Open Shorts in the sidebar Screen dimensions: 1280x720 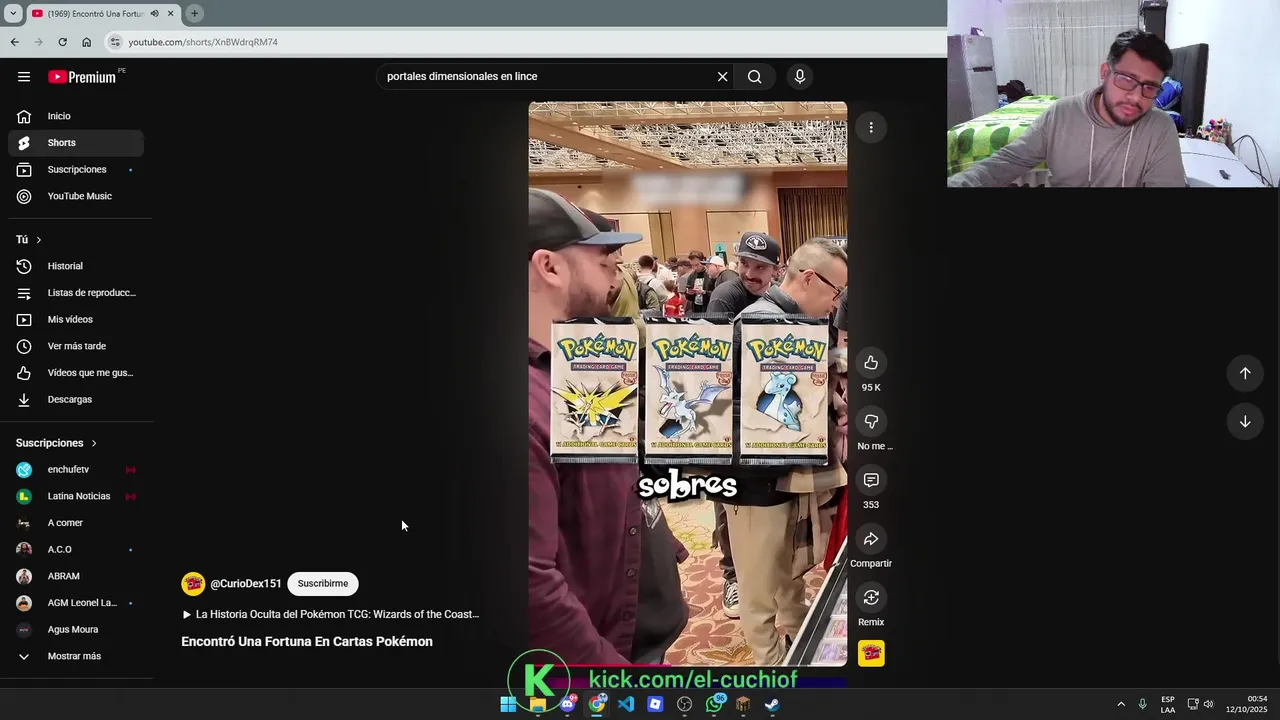76,143
